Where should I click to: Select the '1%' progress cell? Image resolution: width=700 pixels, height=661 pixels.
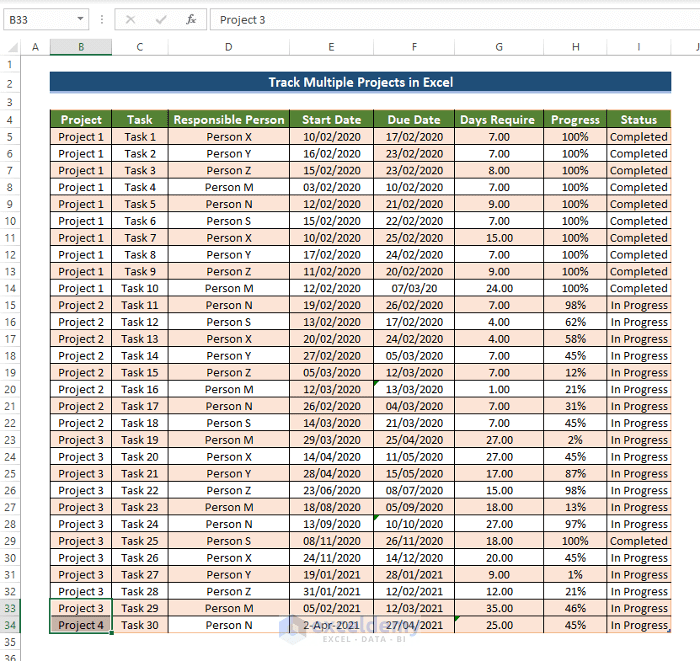(x=575, y=574)
